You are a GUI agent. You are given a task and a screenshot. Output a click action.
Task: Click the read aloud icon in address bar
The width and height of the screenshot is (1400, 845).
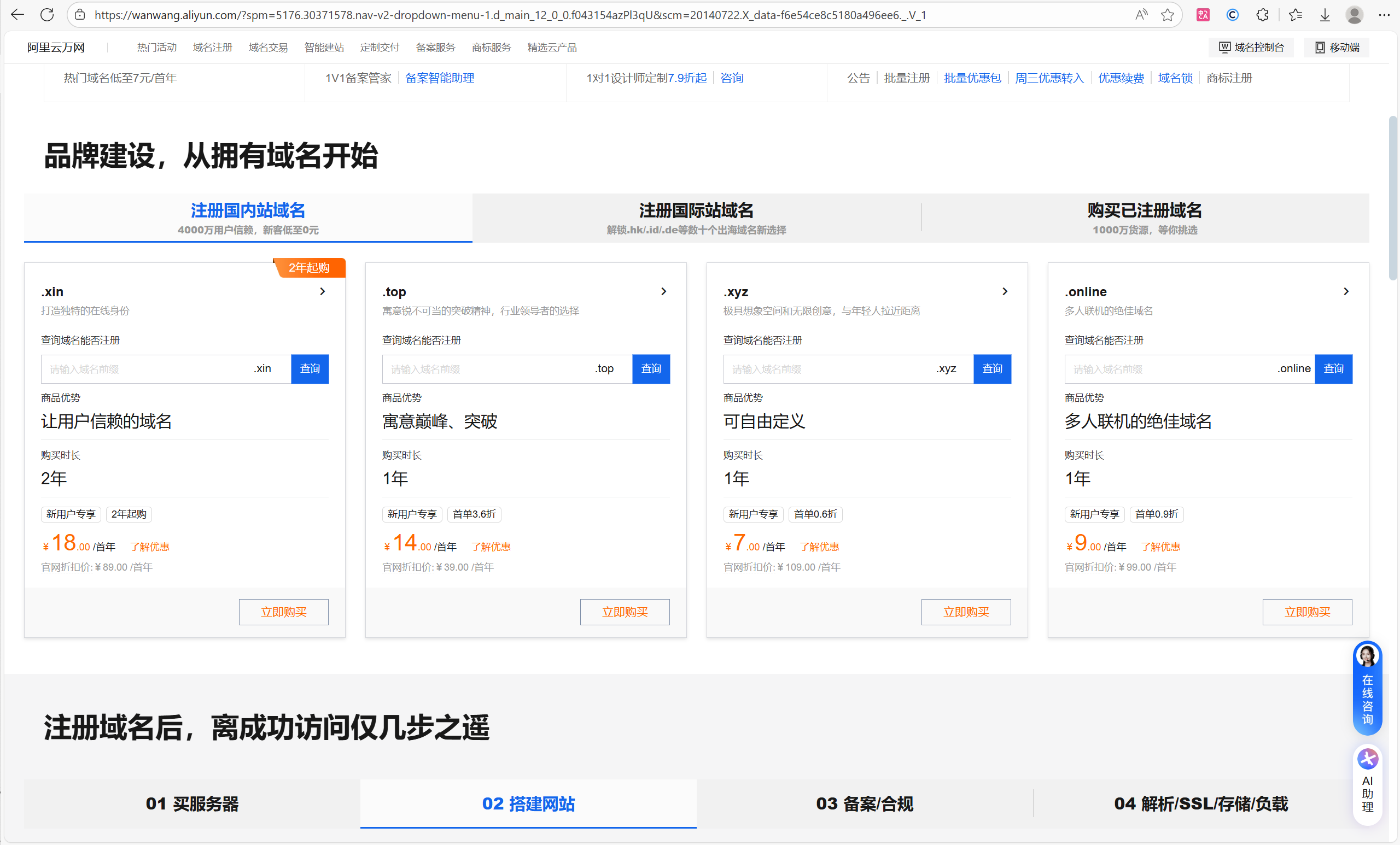point(1141,15)
